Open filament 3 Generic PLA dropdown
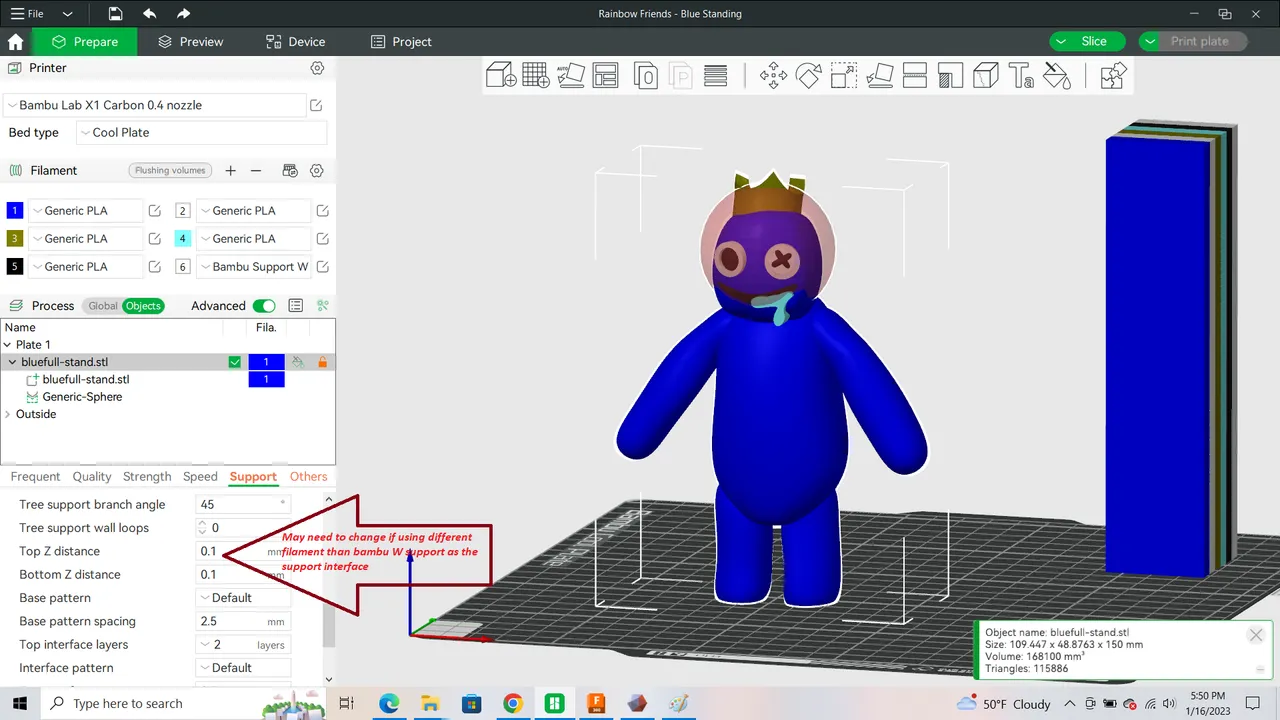This screenshot has height=720, width=1280. [x=85, y=239]
